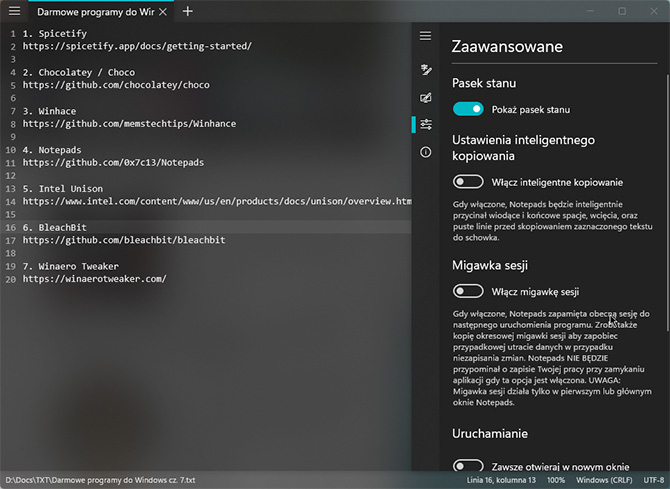The height and width of the screenshot is (489, 670).
Task: Open the About info icon in the settings sidebar
Action: point(426,152)
